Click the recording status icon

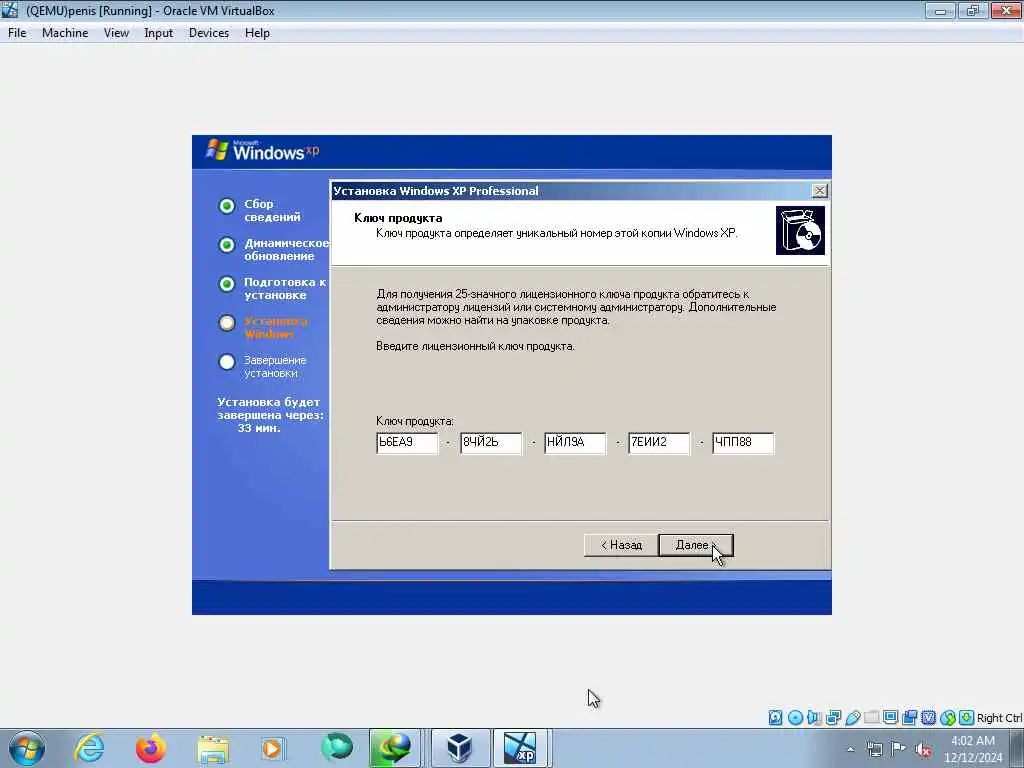(909, 718)
